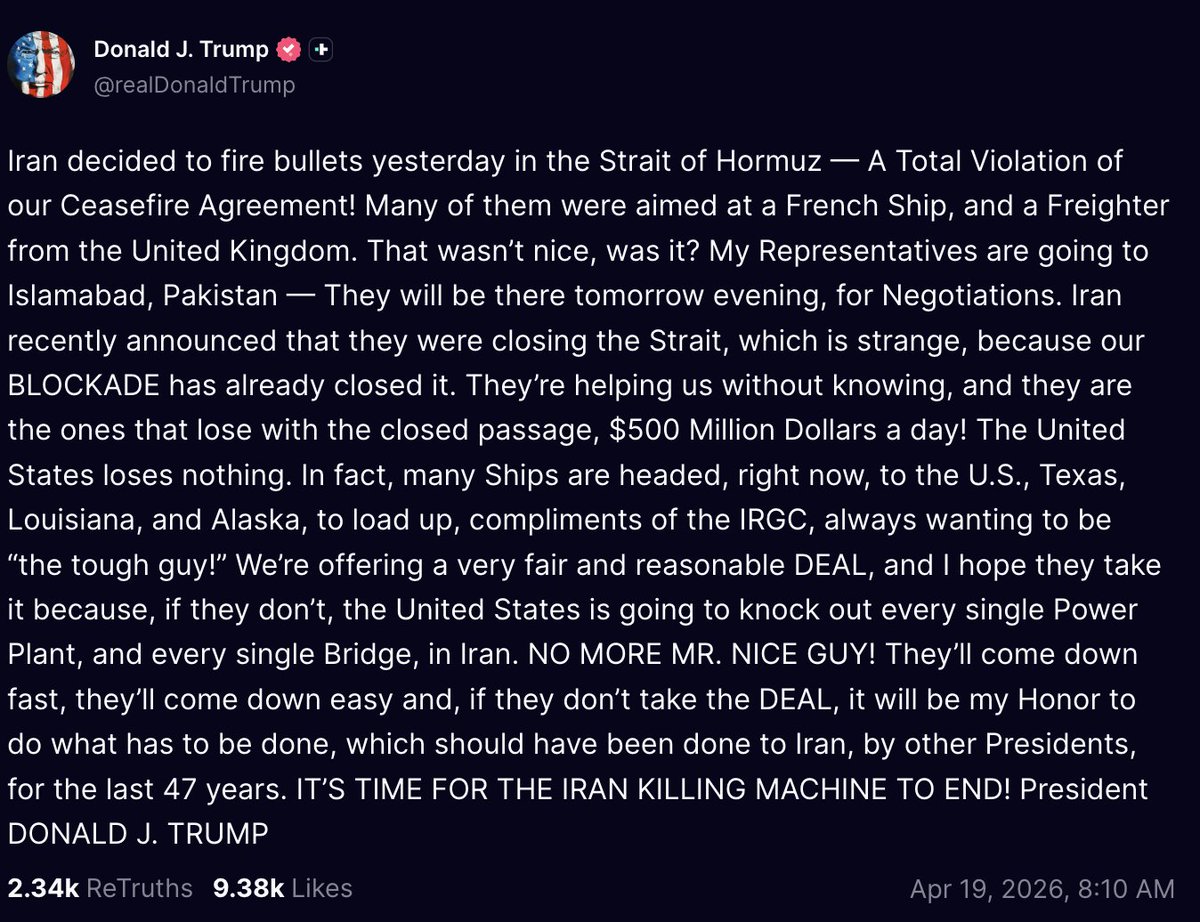Click the plus badge beside verified icon

pos(320,48)
